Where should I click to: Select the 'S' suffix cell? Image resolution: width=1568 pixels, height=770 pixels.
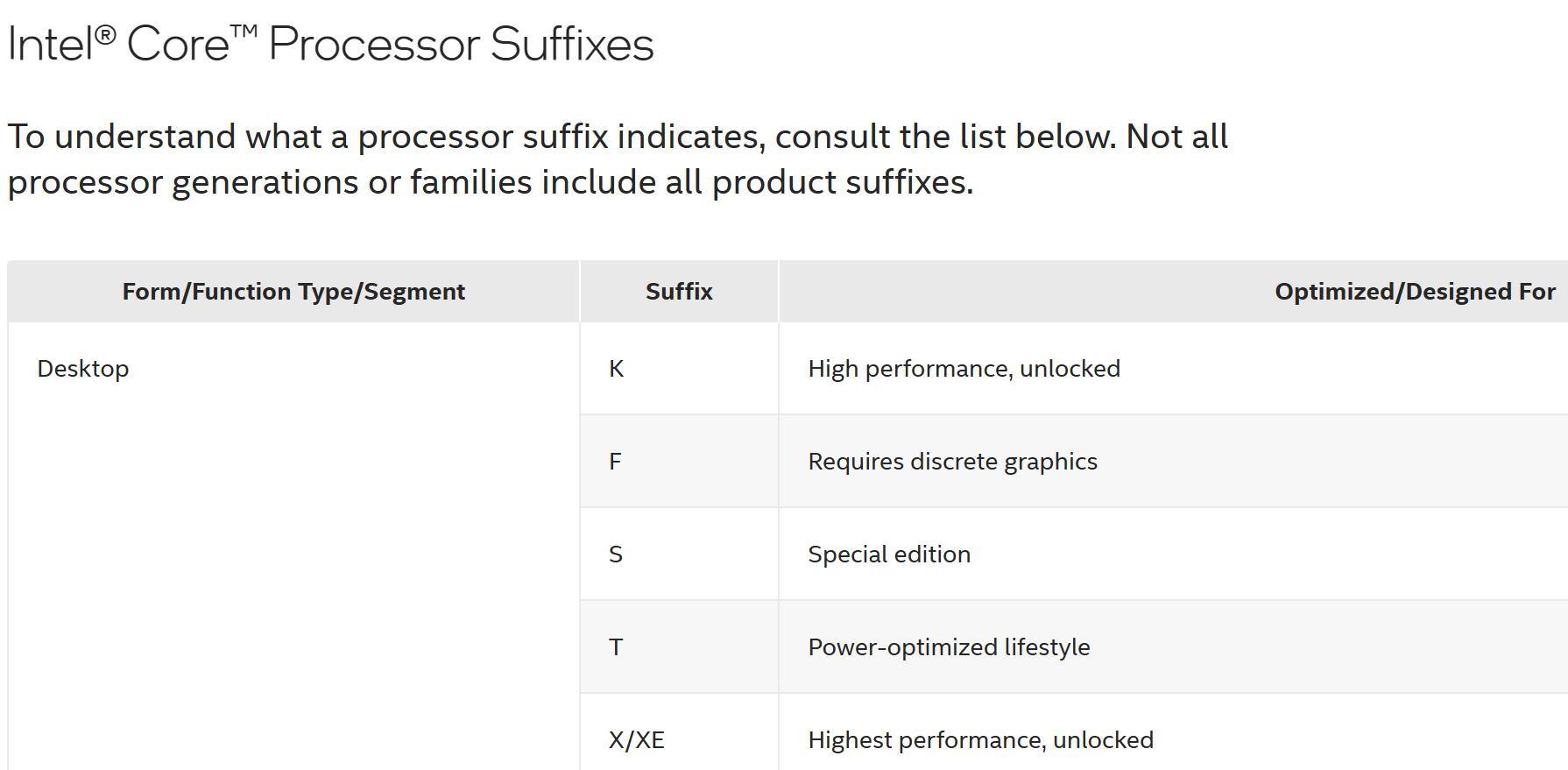(616, 555)
